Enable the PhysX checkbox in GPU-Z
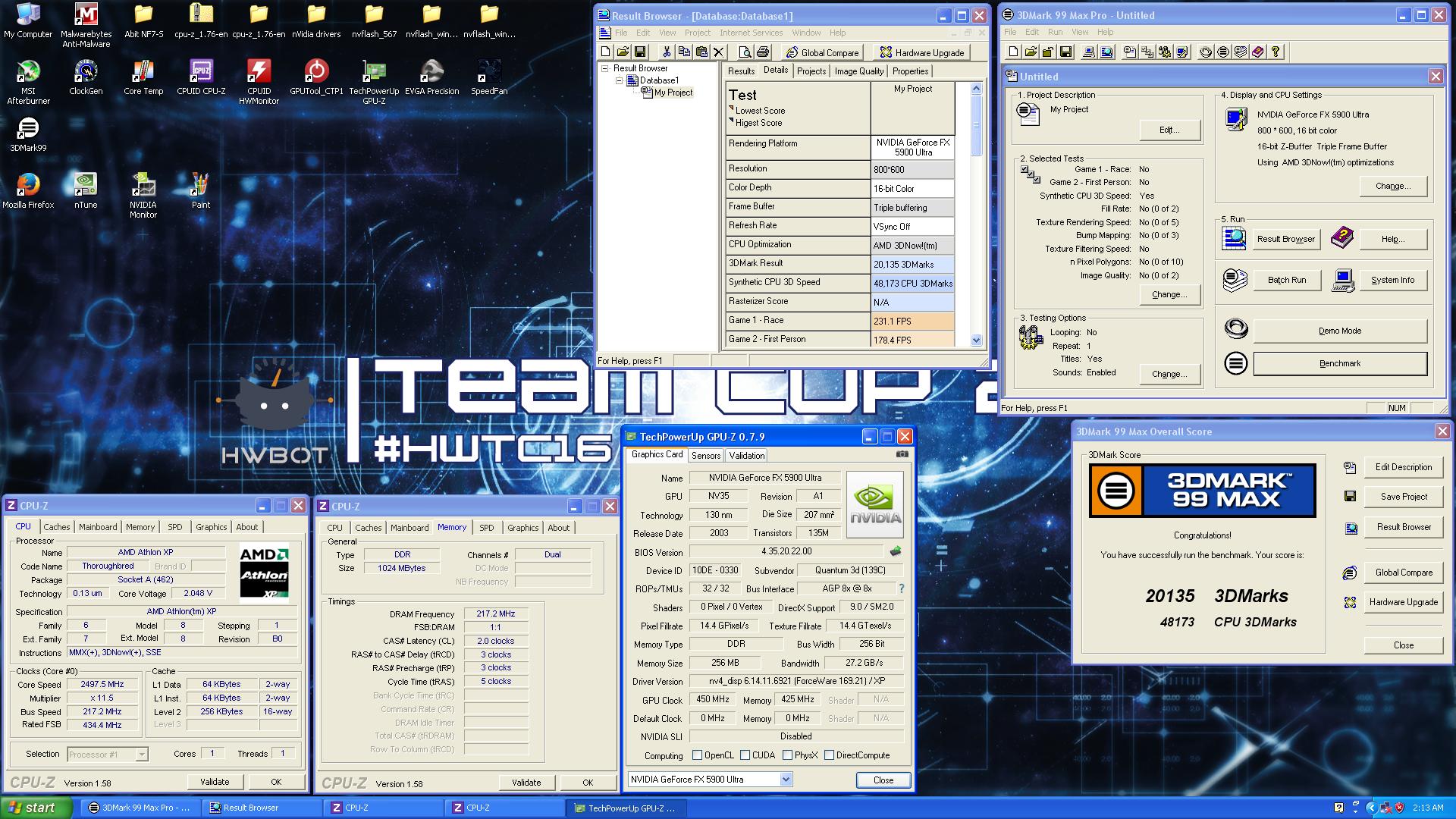The height and width of the screenshot is (819, 1456). click(787, 755)
